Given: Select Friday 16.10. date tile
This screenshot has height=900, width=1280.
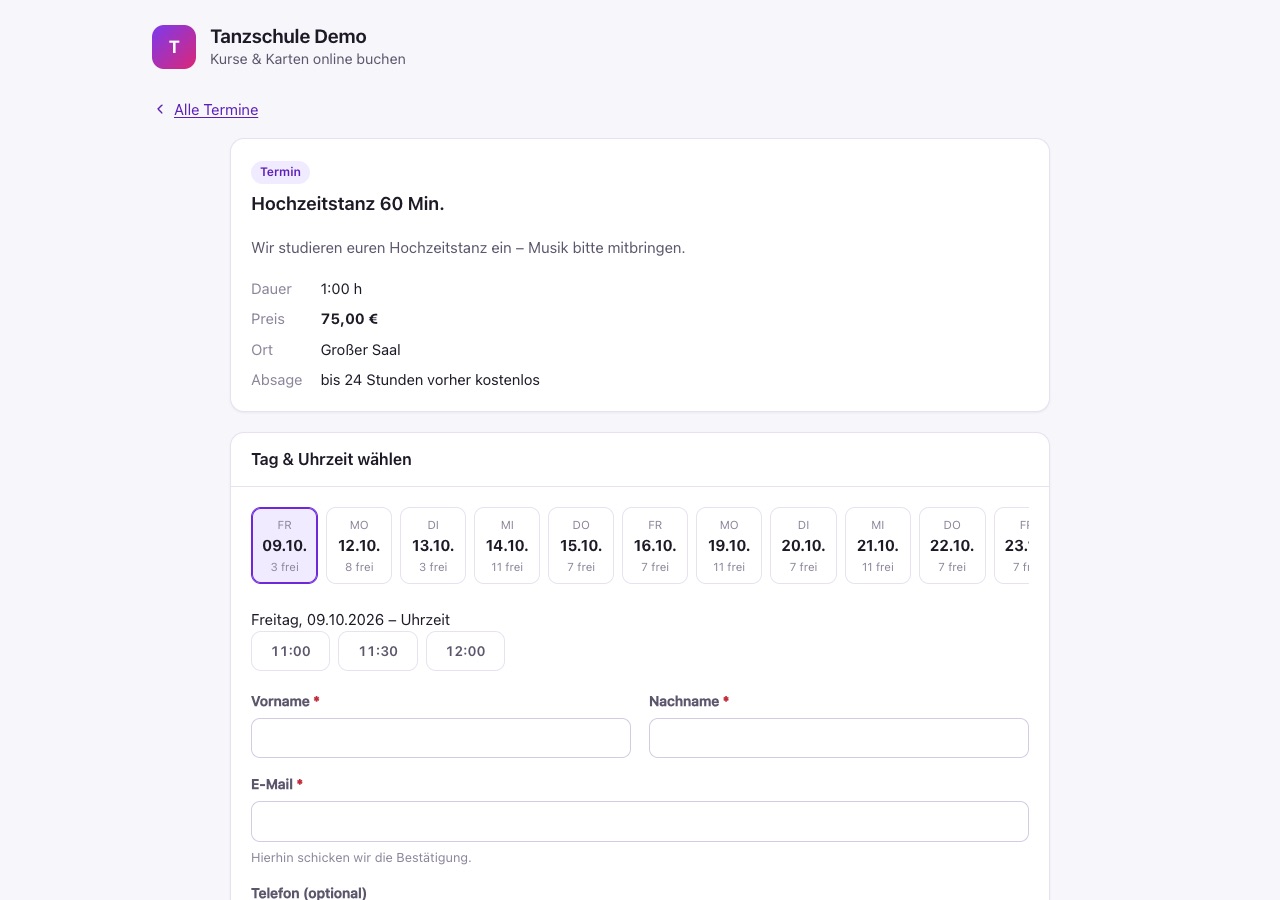Looking at the screenshot, I should click(655, 545).
